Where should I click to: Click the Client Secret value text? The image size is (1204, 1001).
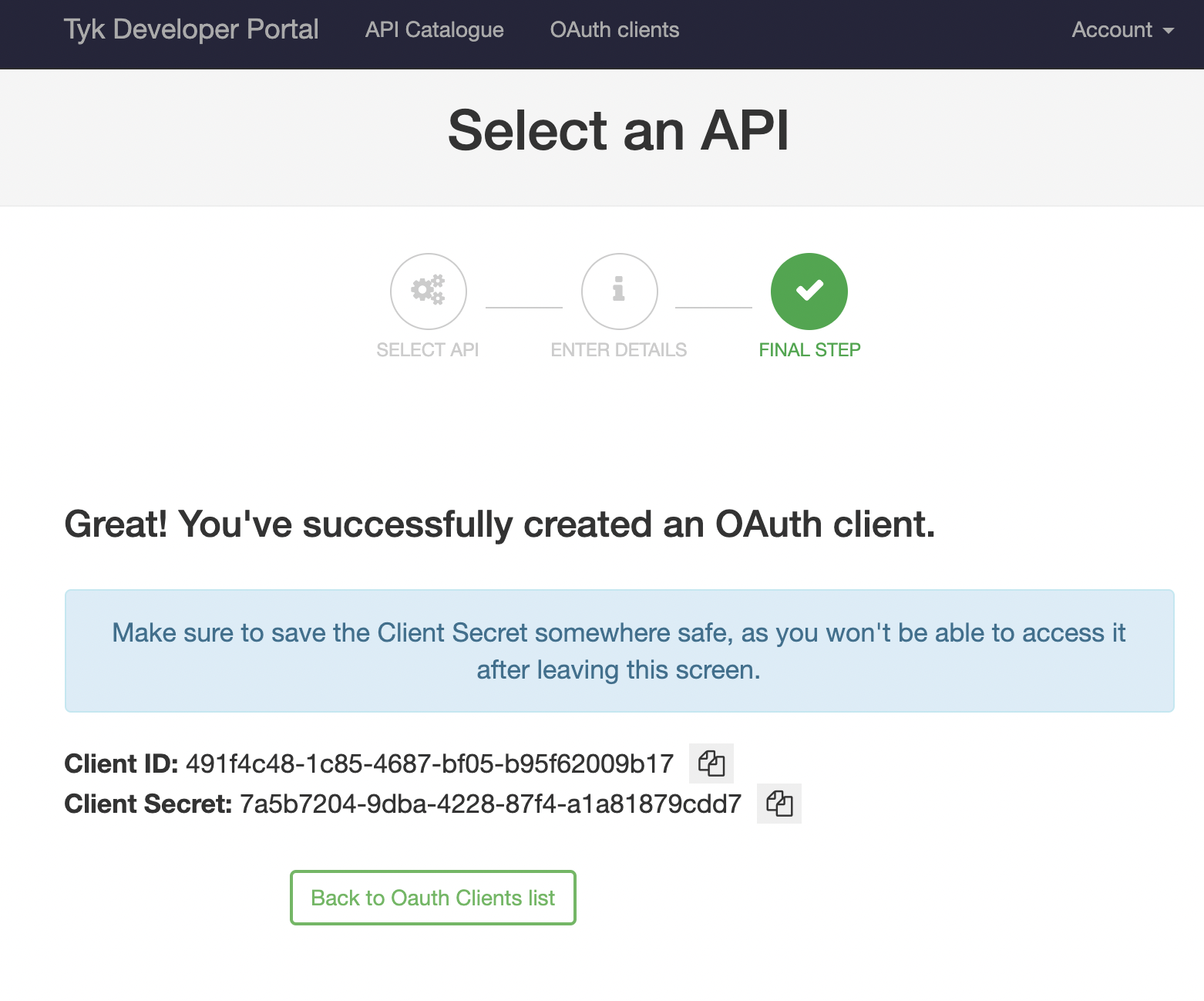490,804
